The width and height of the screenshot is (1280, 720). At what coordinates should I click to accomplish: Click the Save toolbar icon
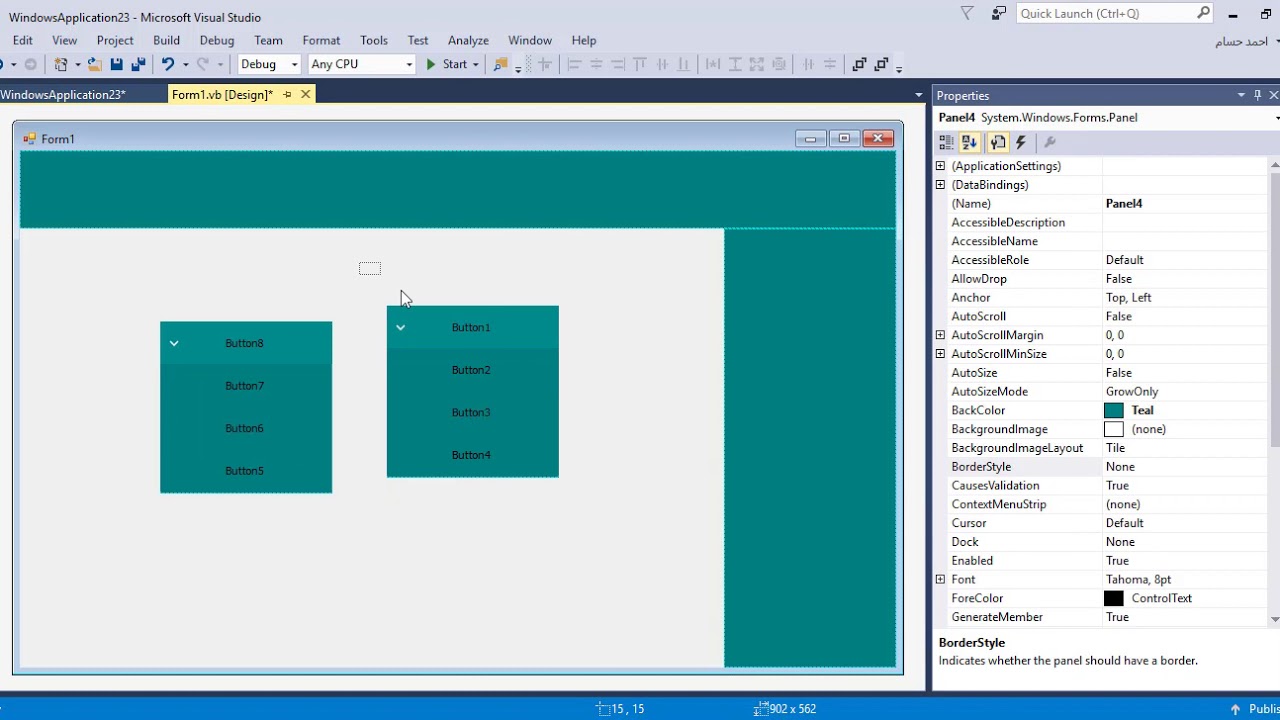point(116,64)
